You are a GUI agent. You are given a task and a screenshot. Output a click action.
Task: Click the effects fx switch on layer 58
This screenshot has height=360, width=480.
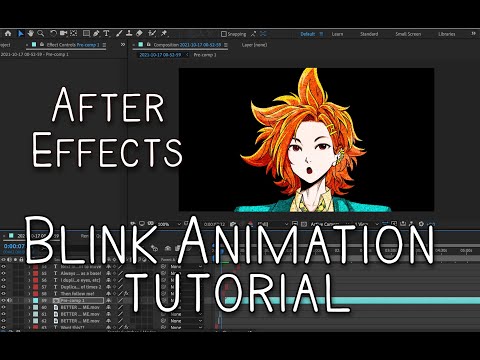pyautogui.click(x=126, y=294)
